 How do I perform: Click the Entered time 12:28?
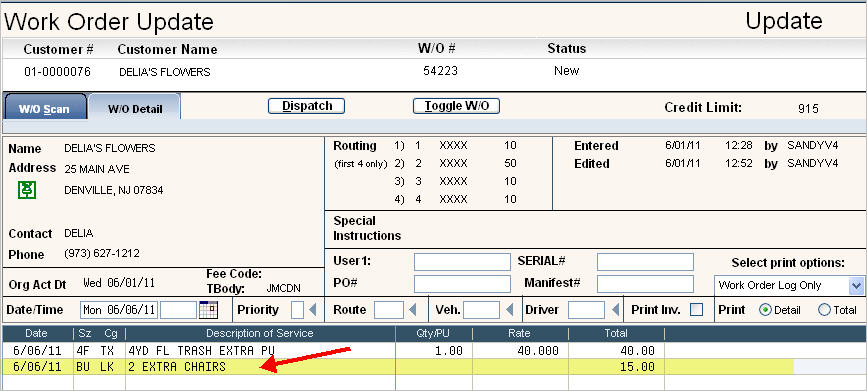pyautogui.click(x=739, y=146)
